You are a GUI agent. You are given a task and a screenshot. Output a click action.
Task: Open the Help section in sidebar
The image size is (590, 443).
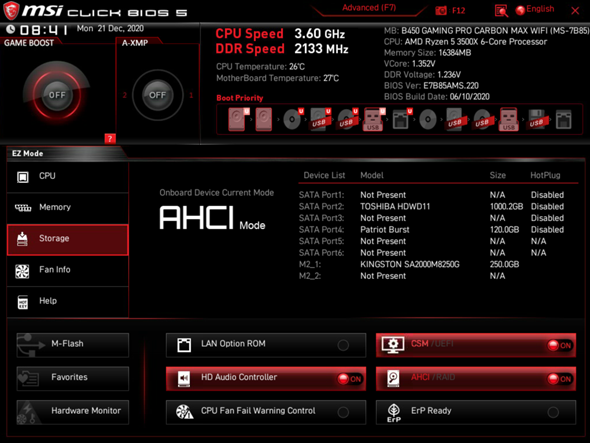pyautogui.click(x=68, y=301)
